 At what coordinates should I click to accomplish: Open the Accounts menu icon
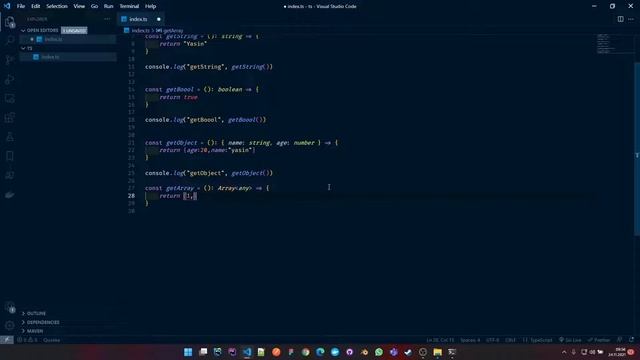pos(9,307)
